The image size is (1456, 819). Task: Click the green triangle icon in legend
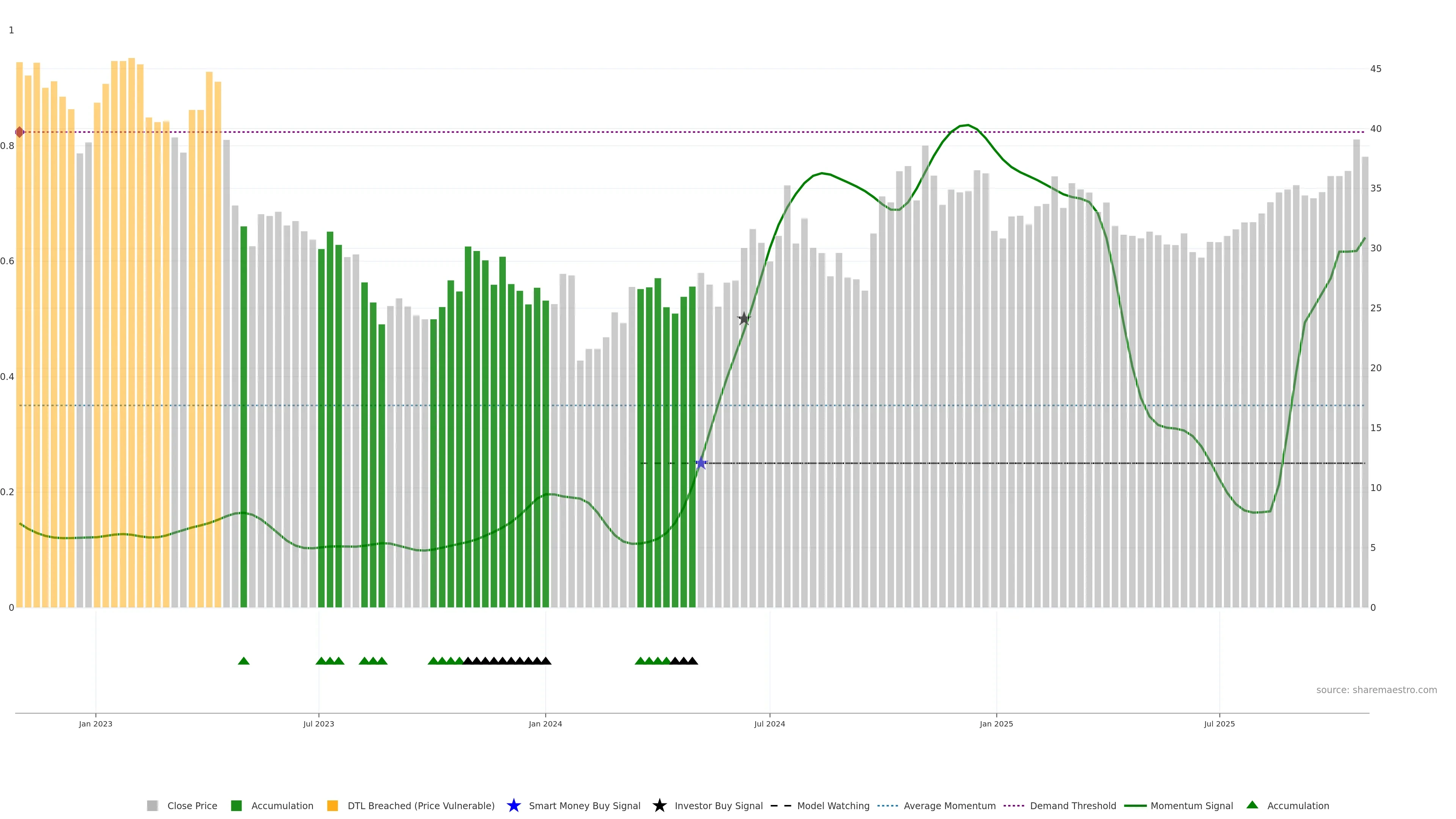(1252, 805)
